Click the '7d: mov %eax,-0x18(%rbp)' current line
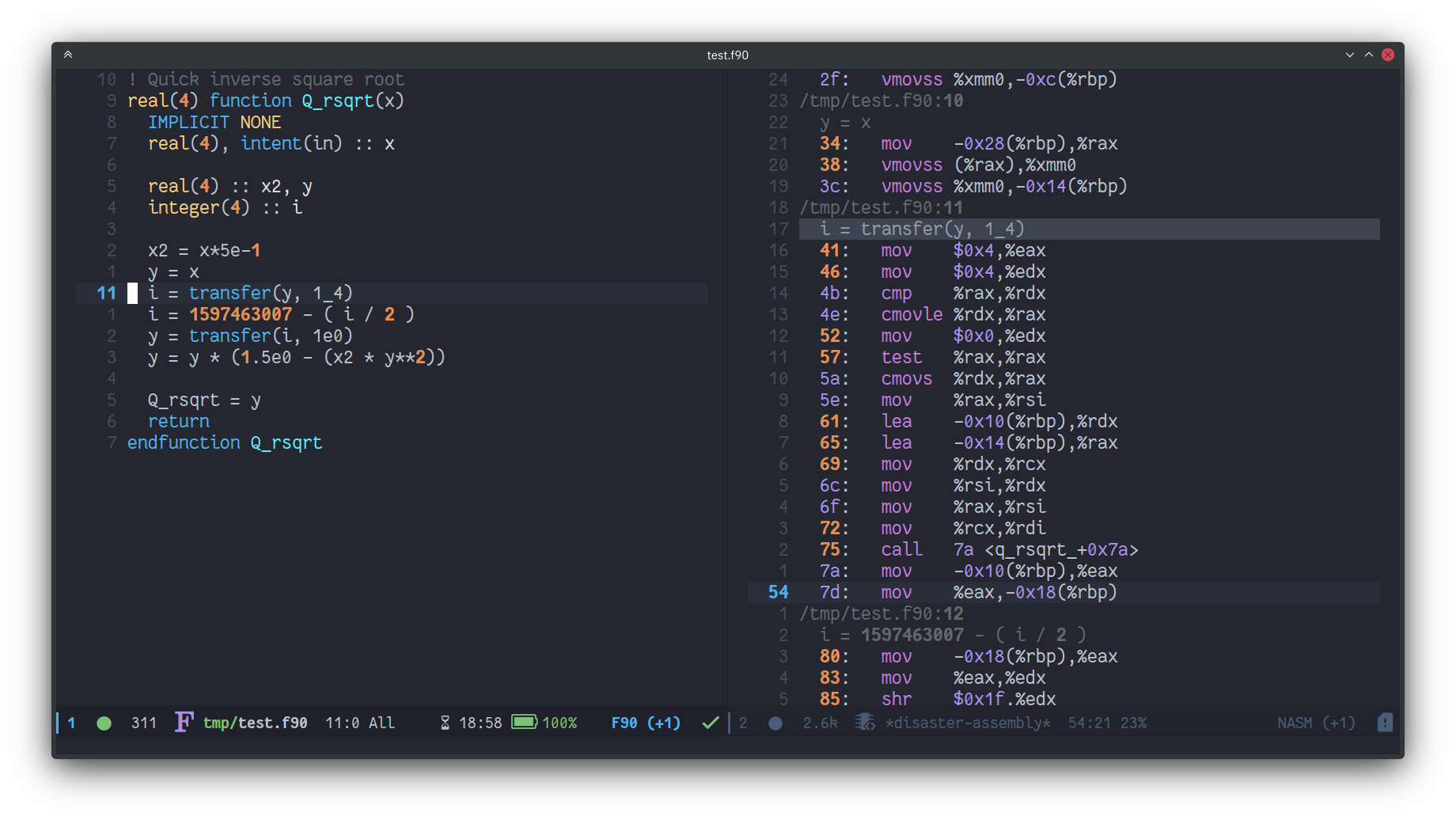The image size is (1456, 820). click(969, 592)
